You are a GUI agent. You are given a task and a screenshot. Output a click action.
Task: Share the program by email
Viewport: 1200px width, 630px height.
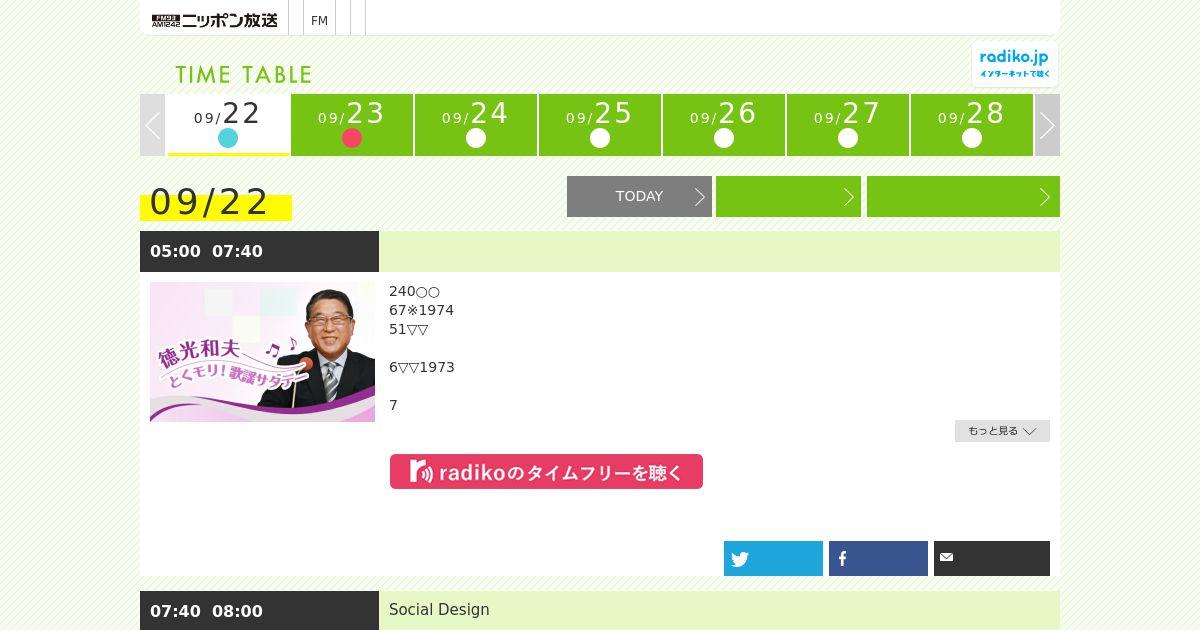992,559
